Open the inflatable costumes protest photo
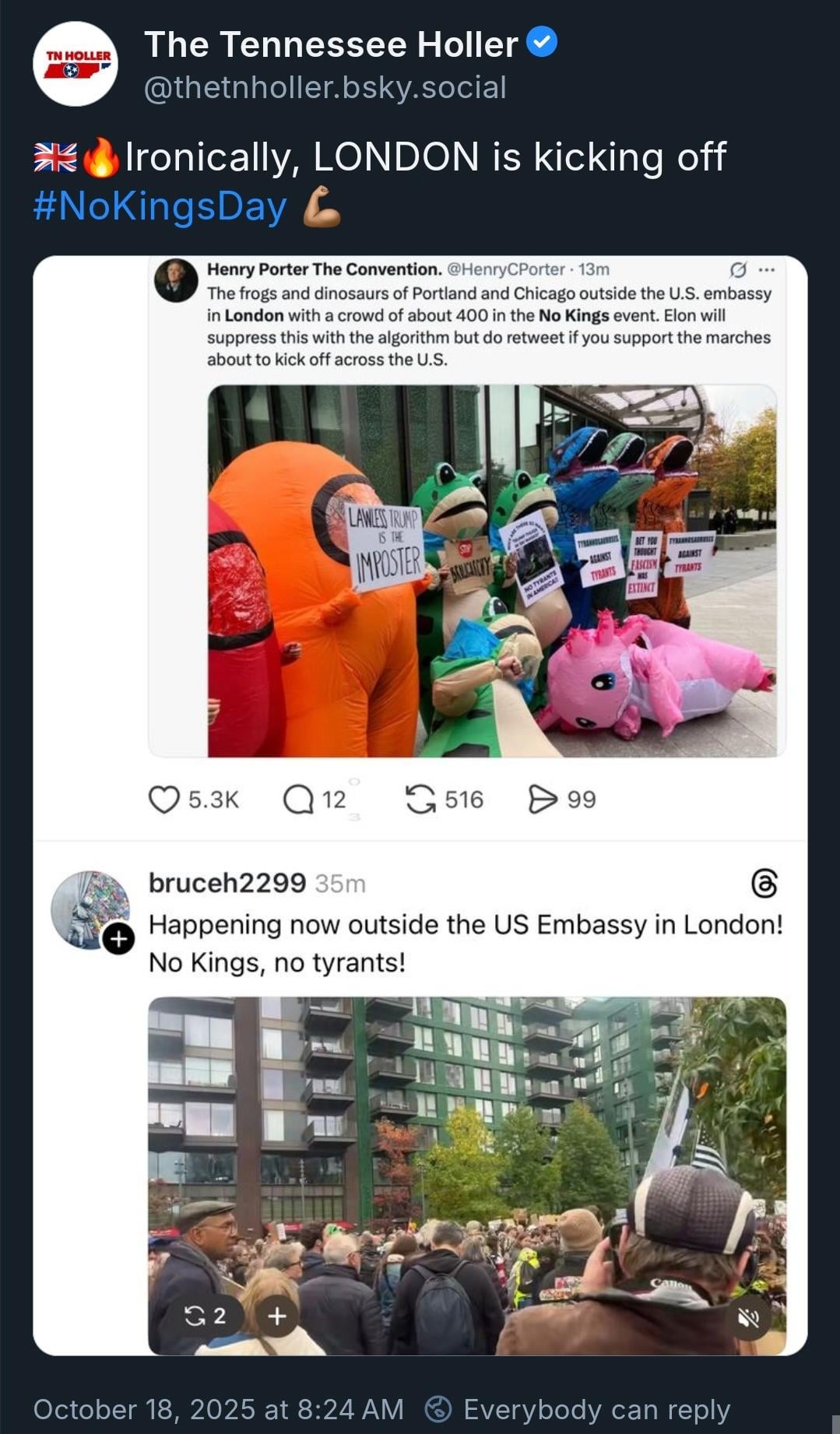Screen dimensions: 840x1434 (x=492, y=571)
